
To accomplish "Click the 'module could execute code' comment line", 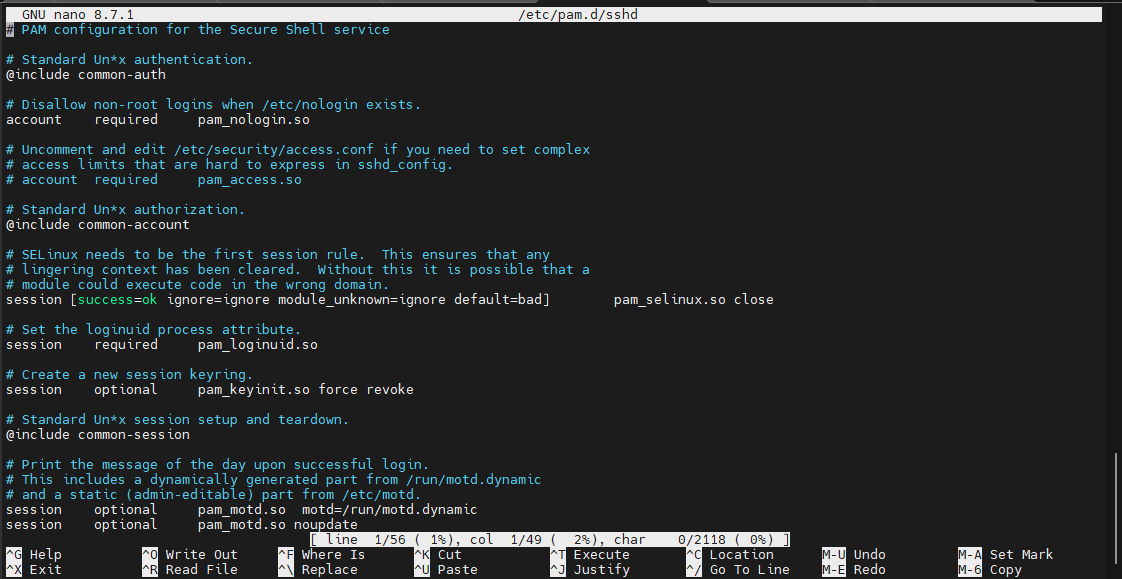I will 197,285.
